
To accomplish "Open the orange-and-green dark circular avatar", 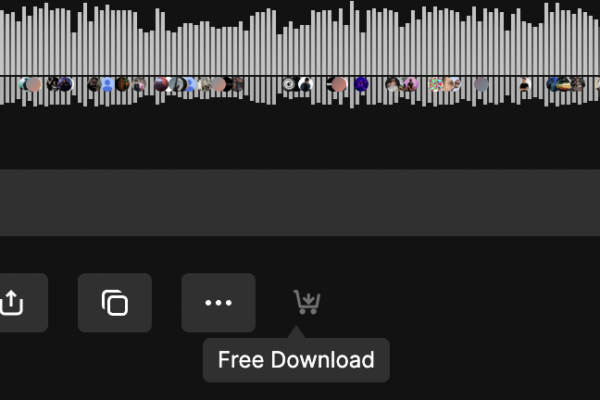I will (x=123, y=84).
